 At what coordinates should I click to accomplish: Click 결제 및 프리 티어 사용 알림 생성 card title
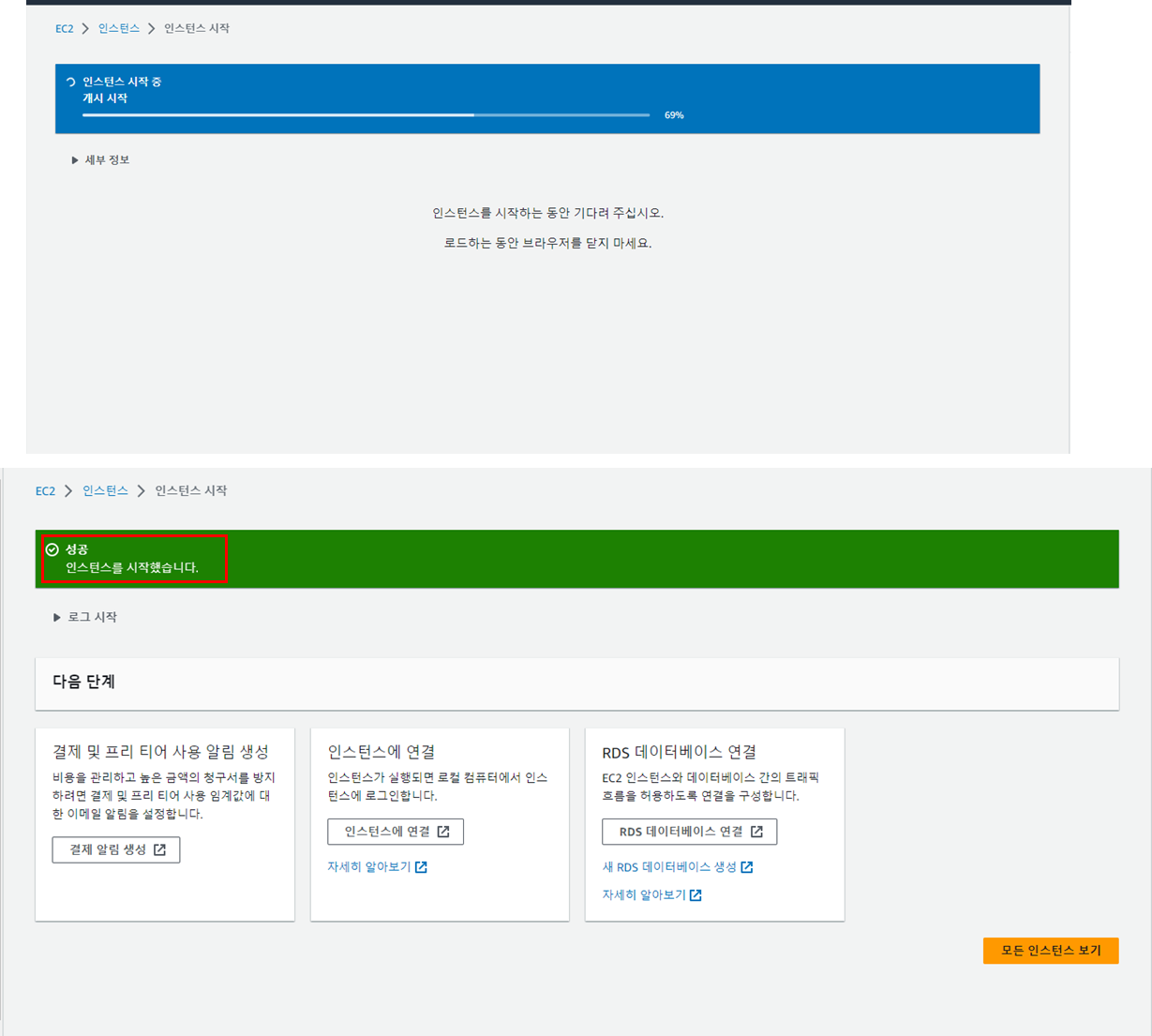[161, 752]
